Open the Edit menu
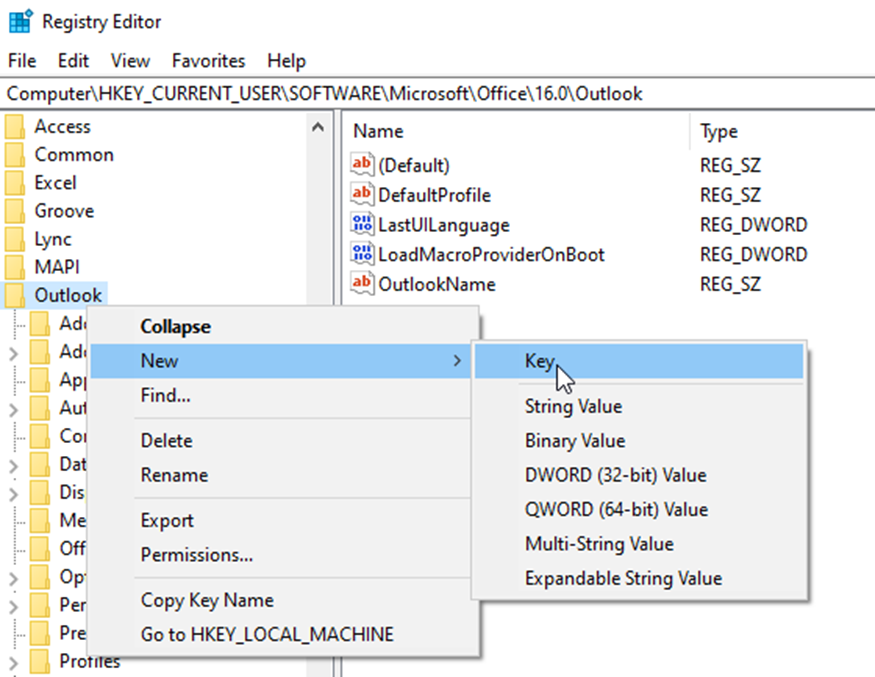Screen dimensions: 875x677 (74, 60)
